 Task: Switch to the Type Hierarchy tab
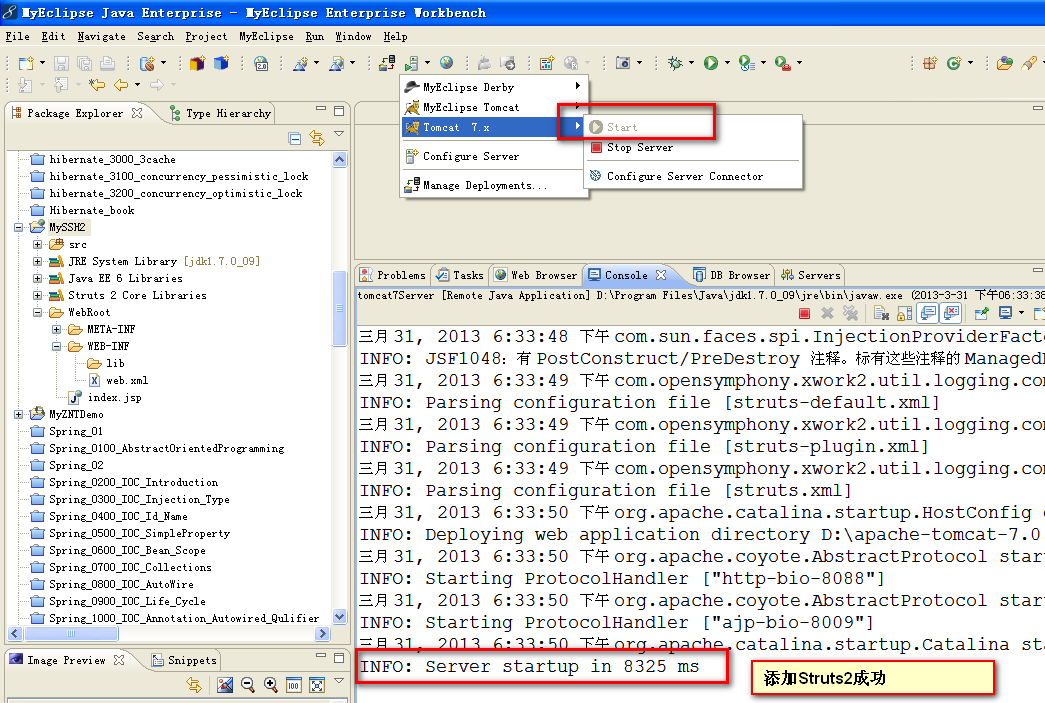click(x=221, y=113)
